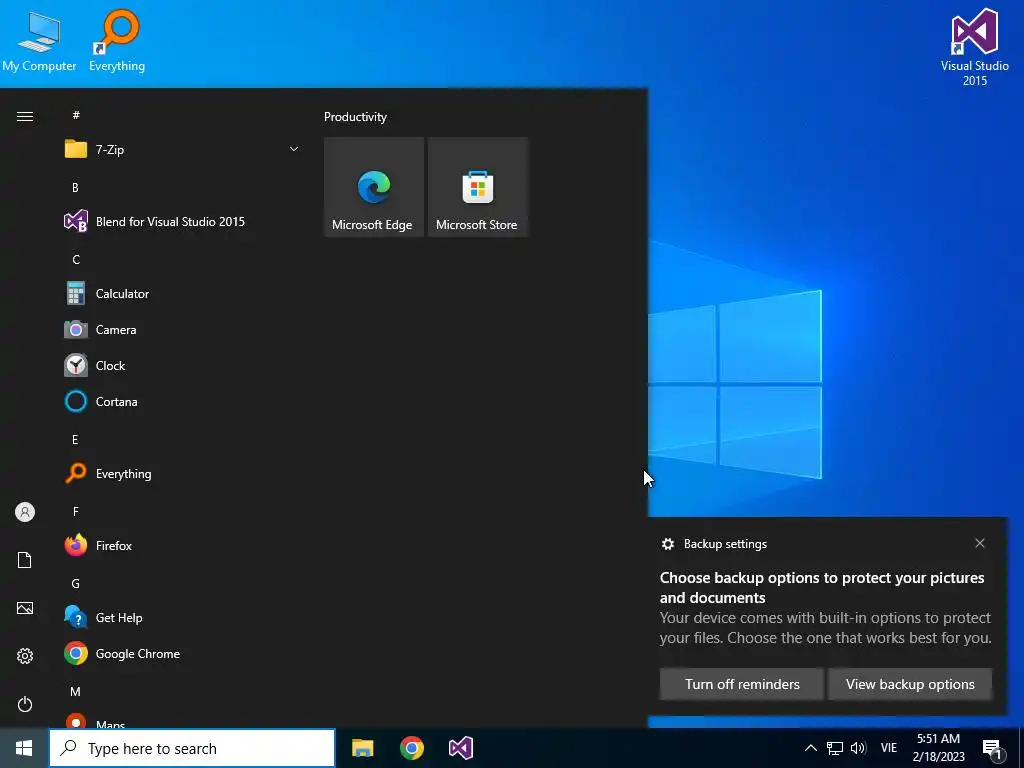Launch Firefox from the app list
Image resolution: width=1024 pixels, height=768 pixels.
click(182, 545)
